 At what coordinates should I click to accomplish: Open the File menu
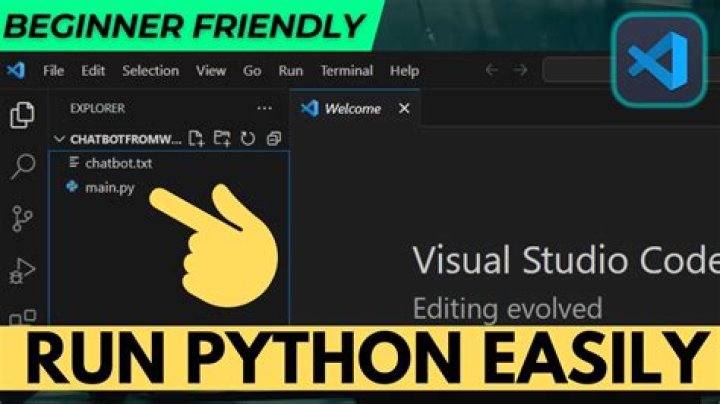click(53, 71)
